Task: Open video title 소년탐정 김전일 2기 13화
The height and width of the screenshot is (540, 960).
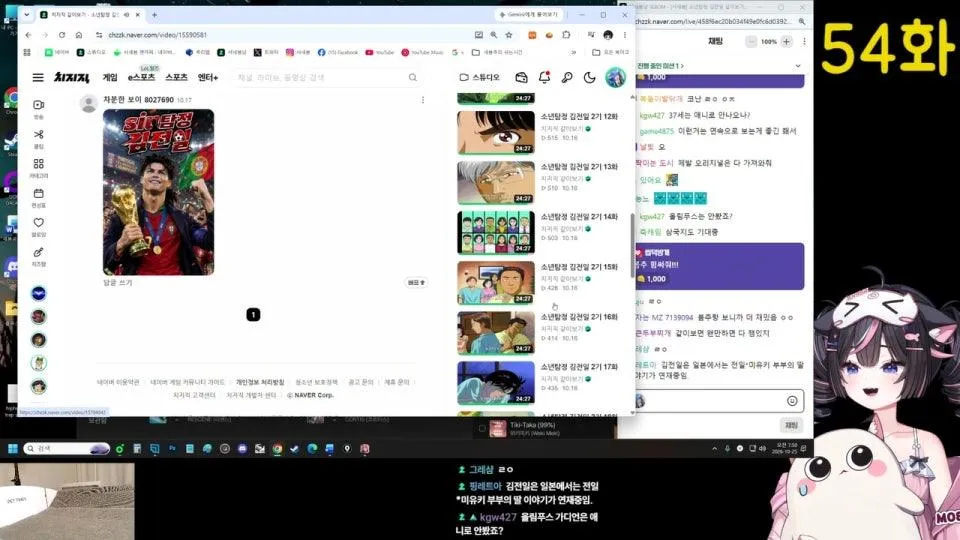Action: 579,167
